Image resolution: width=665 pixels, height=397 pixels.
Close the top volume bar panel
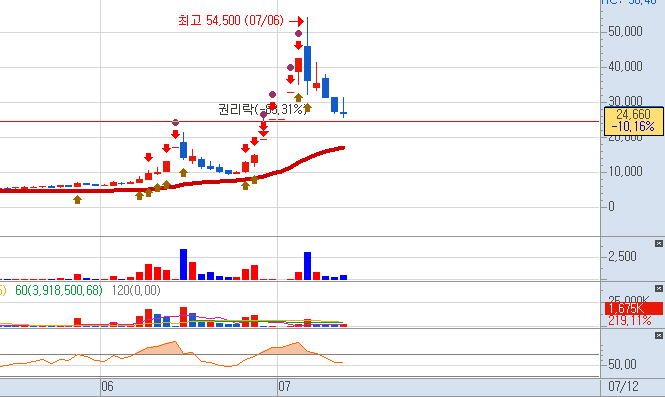(658, 243)
